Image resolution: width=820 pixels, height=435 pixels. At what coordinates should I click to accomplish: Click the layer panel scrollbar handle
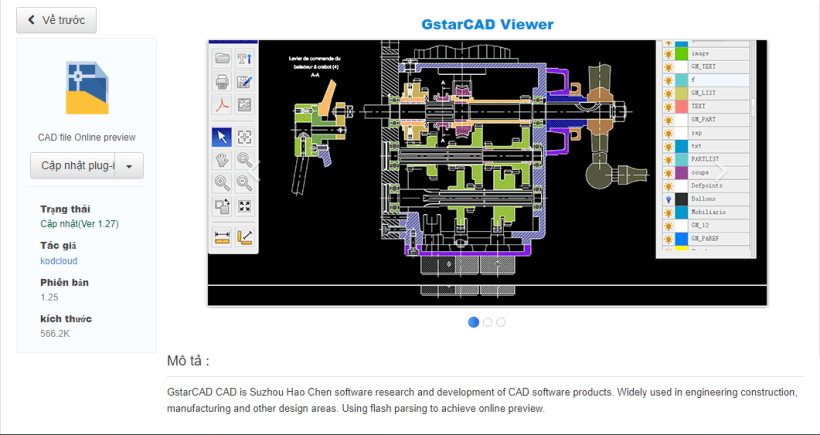click(x=754, y=108)
